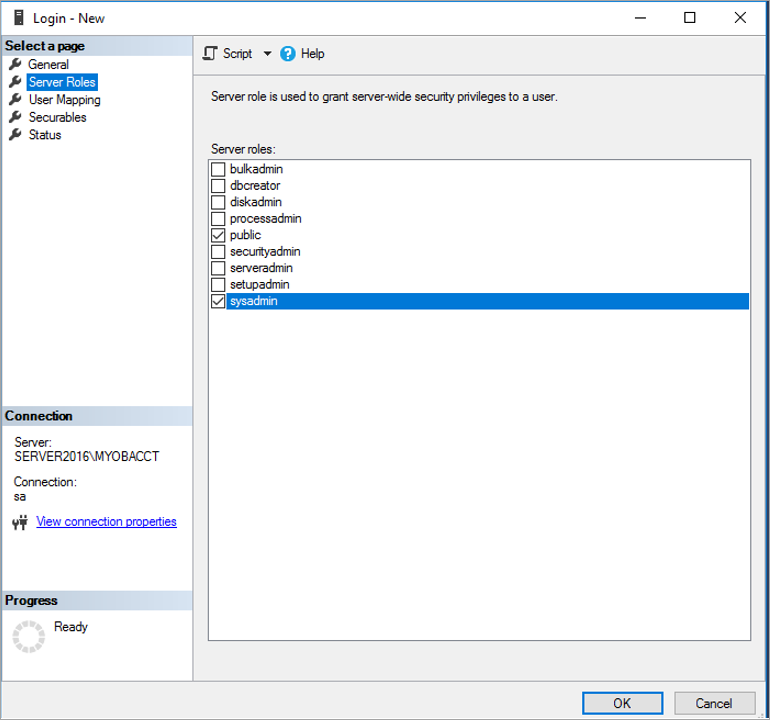Open View connection properties link
Screen dimensions: 770x720
106,522
